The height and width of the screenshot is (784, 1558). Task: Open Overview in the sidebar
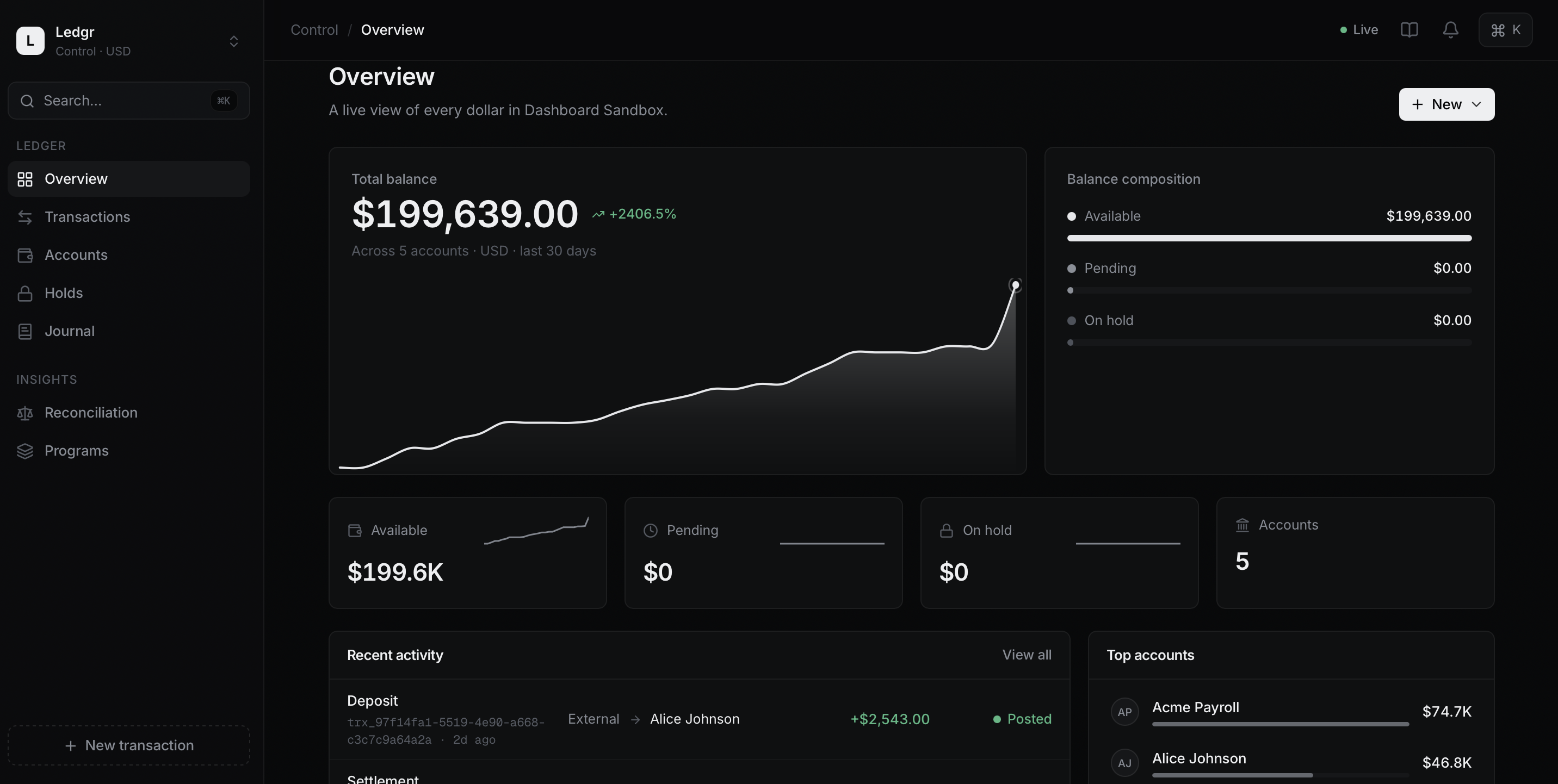coord(129,179)
